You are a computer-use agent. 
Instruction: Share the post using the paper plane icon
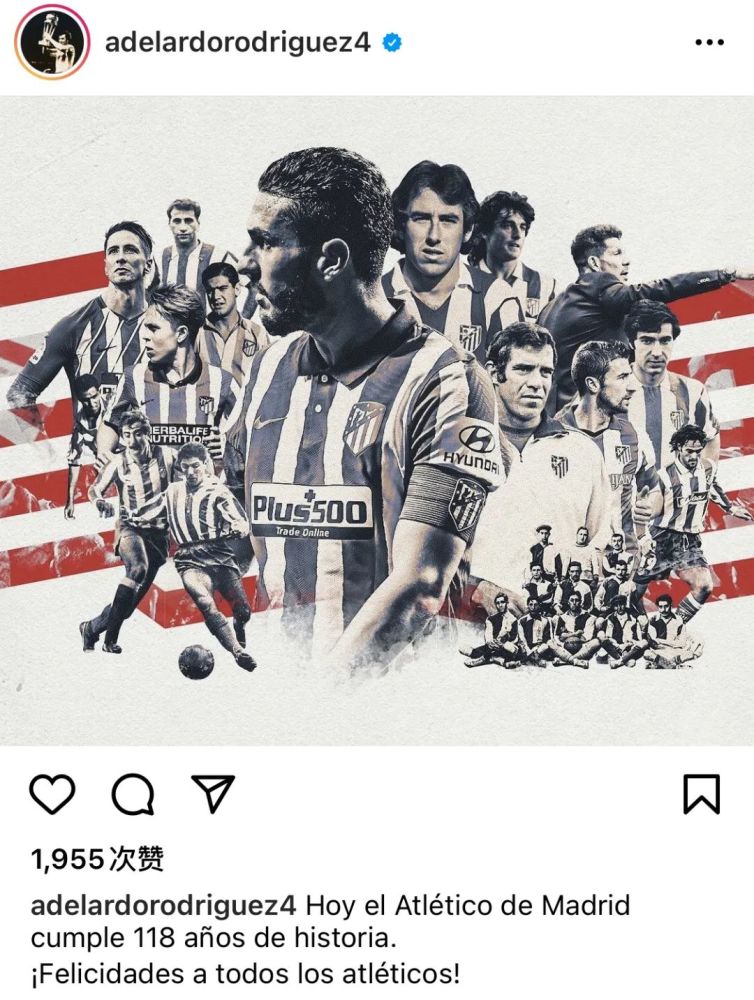[213, 793]
